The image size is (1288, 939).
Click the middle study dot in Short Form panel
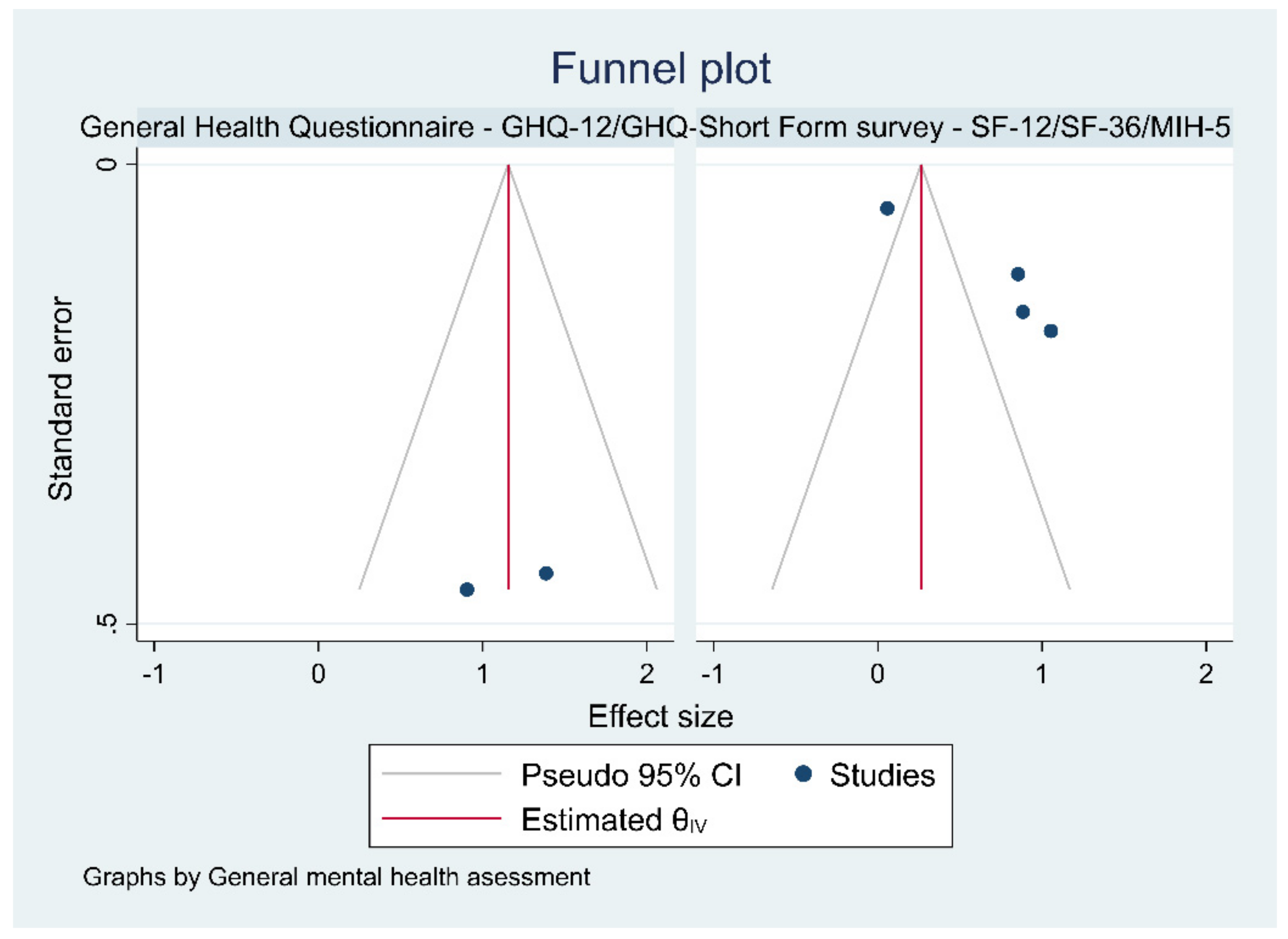click(1022, 312)
